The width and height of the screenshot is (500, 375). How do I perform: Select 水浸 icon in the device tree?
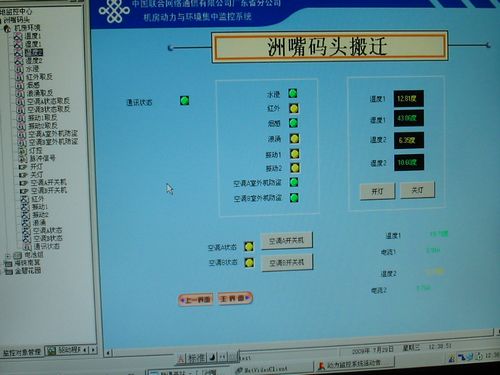click(x=20, y=69)
